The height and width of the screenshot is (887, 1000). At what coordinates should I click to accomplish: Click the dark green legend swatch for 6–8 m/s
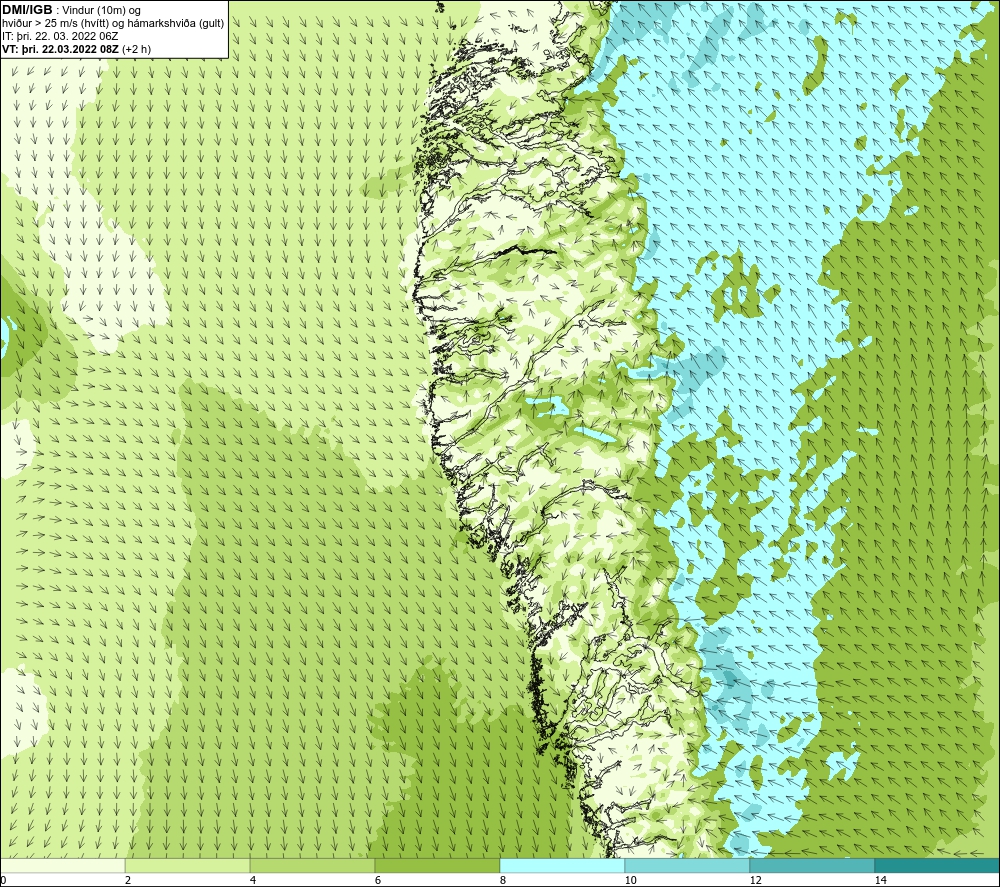[x=438, y=865]
